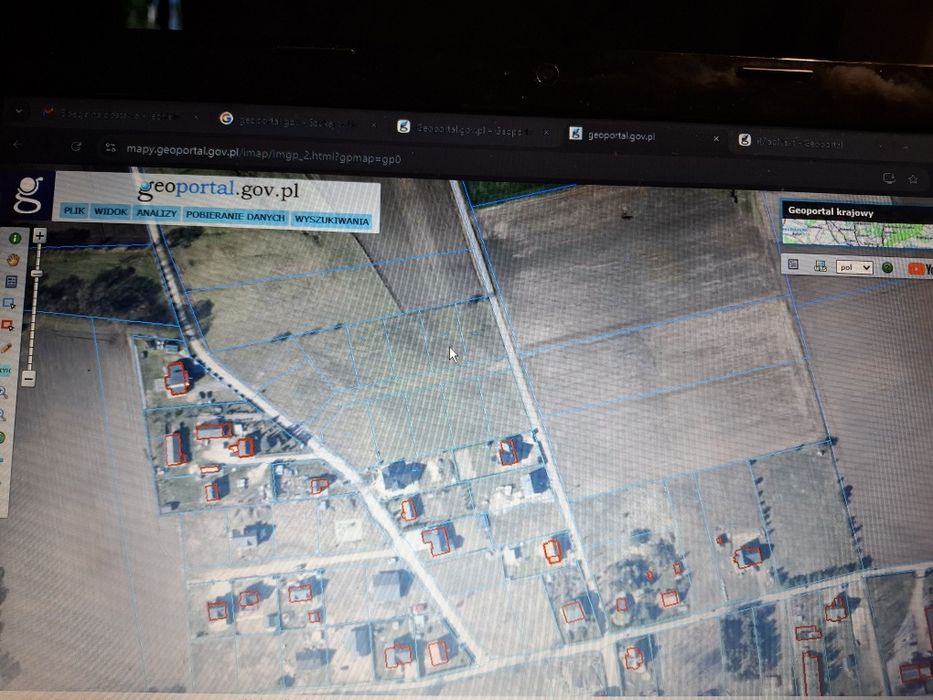Click the zoom slider handle
Viewport: 933px width, 700px height.
pos(37,273)
